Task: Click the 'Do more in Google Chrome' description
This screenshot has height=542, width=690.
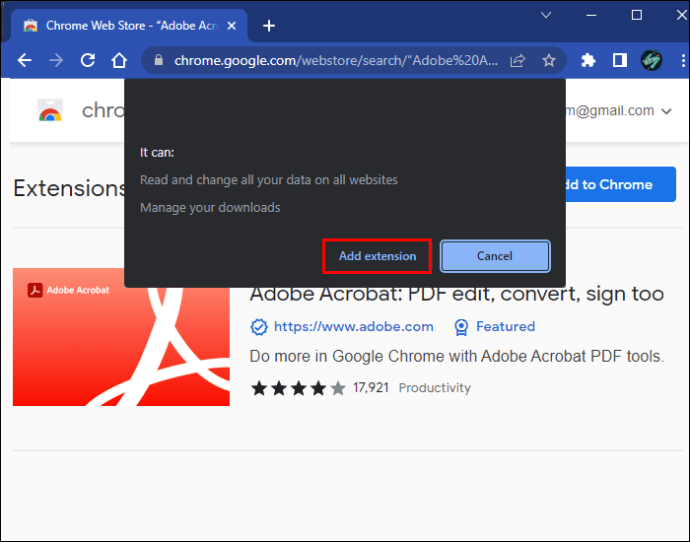Action: pos(456,356)
